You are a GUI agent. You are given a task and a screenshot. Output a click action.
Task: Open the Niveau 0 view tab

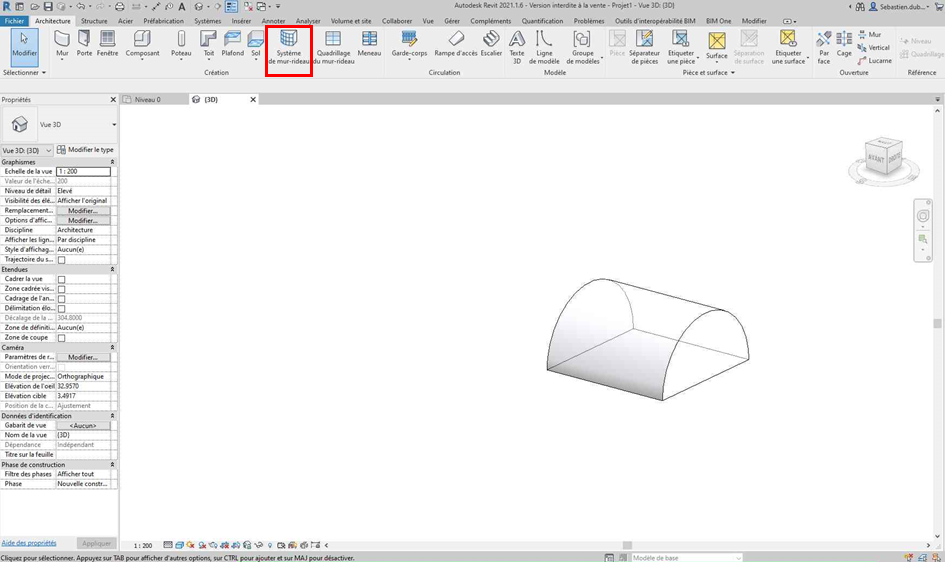pyautogui.click(x=147, y=100)
